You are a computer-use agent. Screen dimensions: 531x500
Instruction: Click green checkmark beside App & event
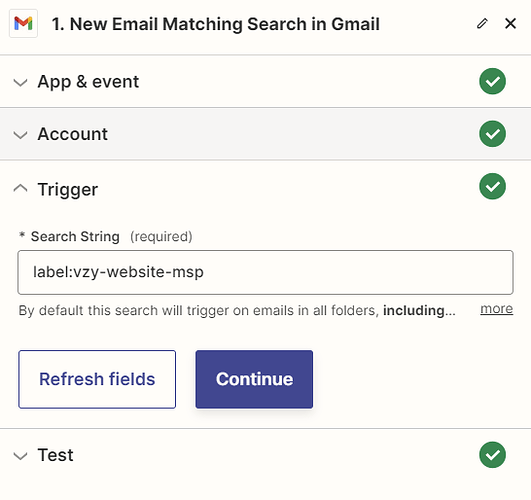coord(492,81)
